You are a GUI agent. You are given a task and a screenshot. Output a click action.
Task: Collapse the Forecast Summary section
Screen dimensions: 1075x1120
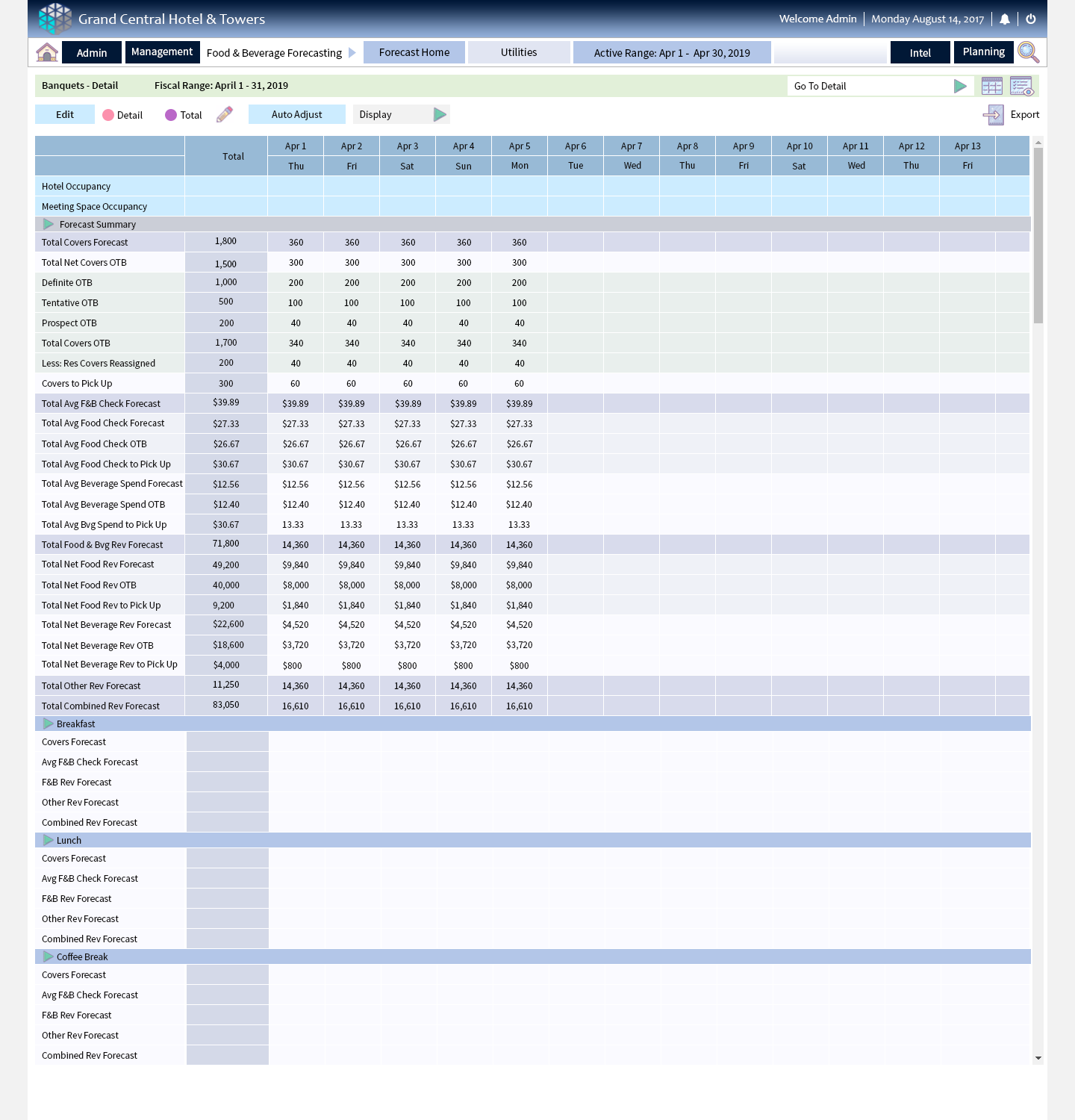(x=49, y=224)
